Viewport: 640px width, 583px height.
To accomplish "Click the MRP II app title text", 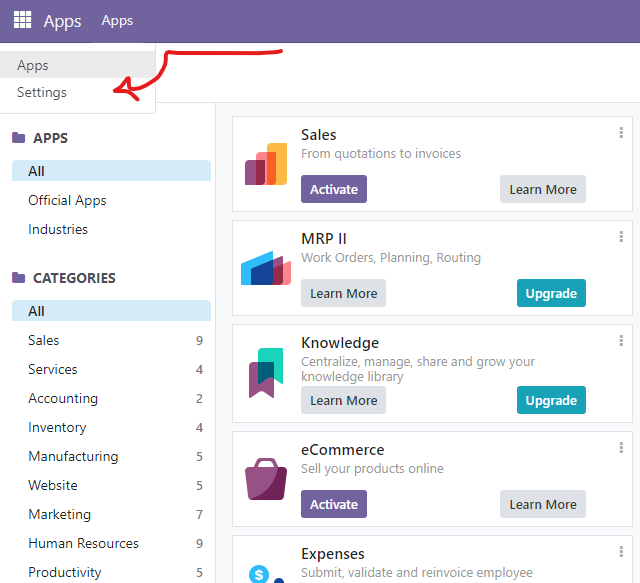I will click(x=324, y=239).
